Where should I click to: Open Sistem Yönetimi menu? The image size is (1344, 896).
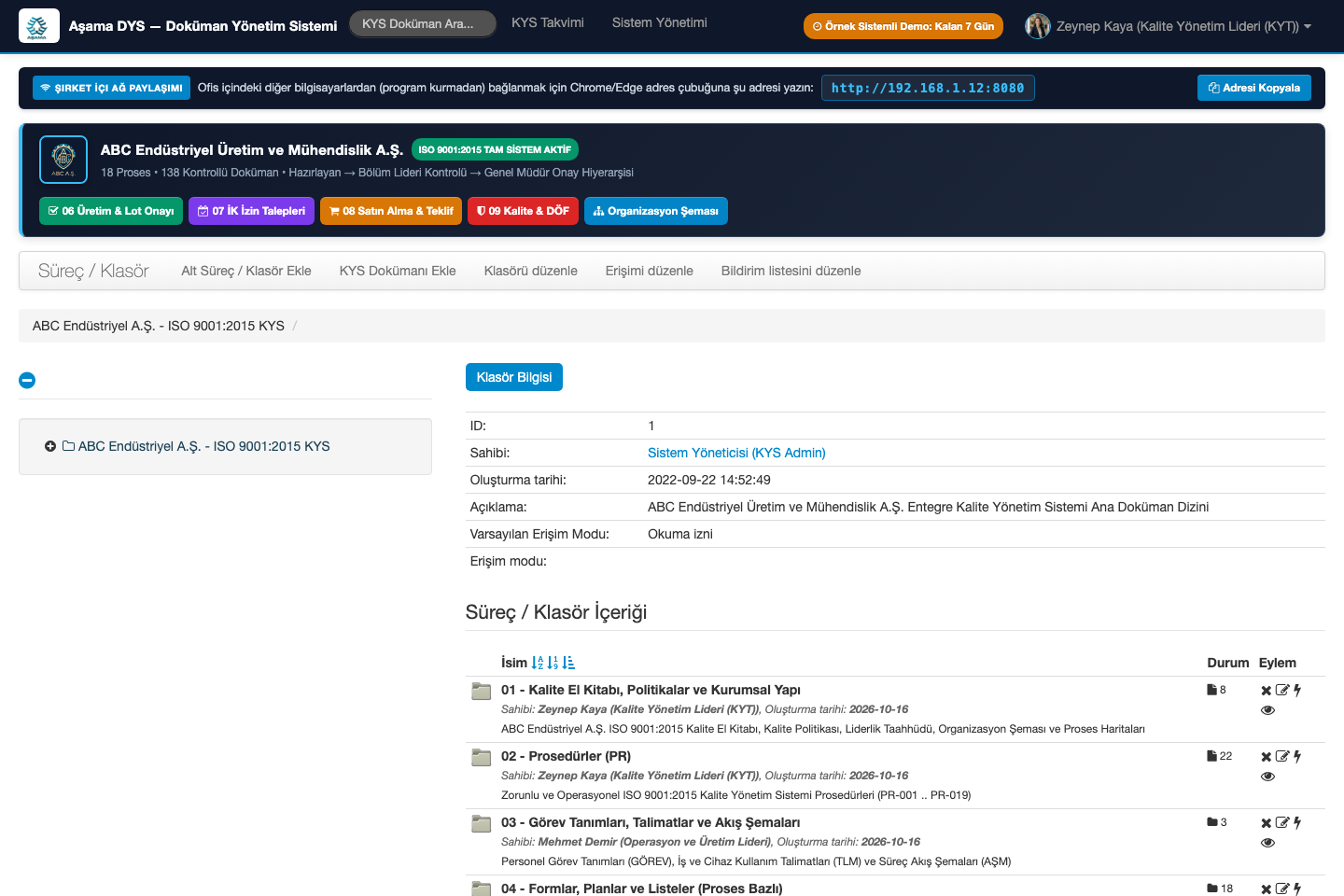point(660,22)
